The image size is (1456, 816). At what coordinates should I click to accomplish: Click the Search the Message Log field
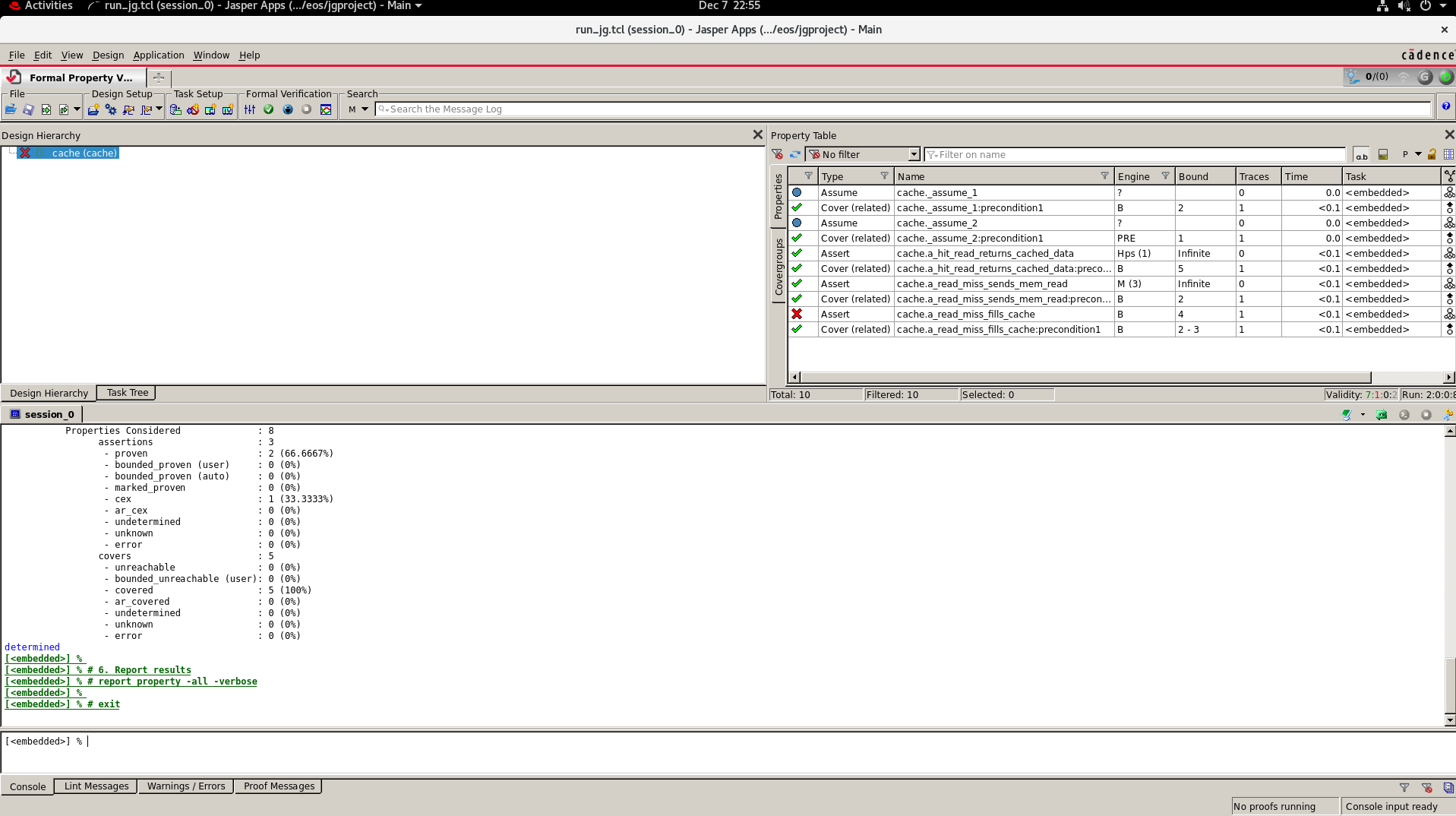[x=903, y=109]
